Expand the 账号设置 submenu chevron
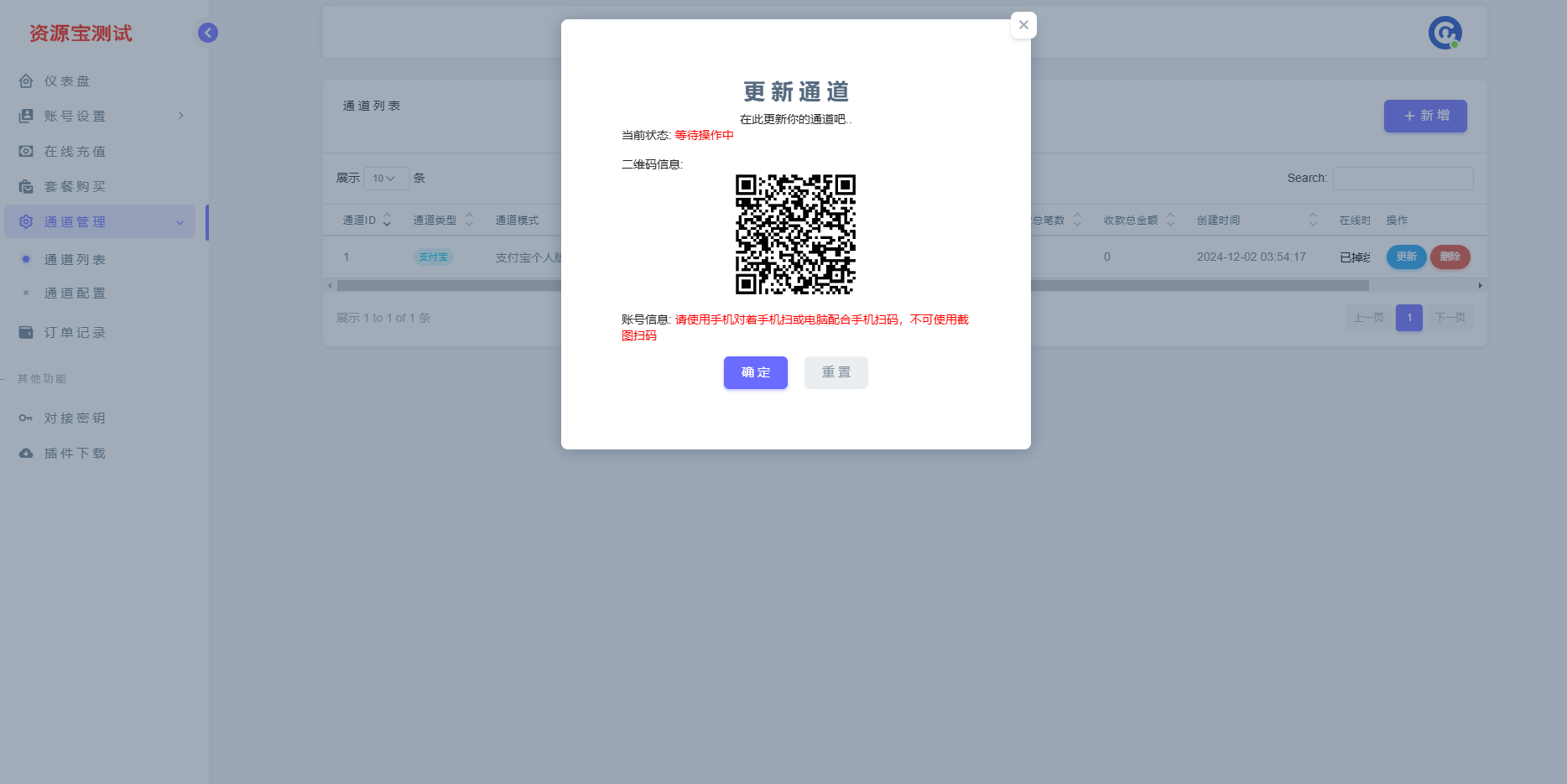Viewport: 1567px width, 784px height. tap(180, 116)
